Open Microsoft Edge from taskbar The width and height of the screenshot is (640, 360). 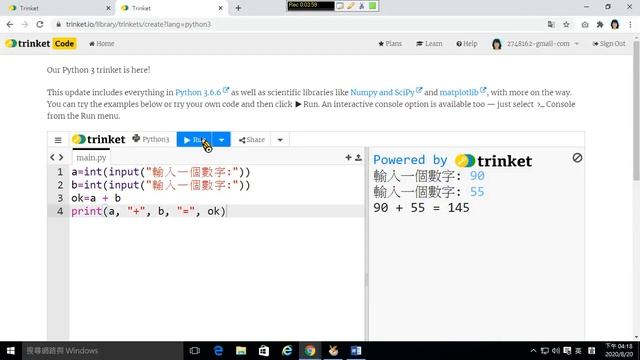coord(218,351)
